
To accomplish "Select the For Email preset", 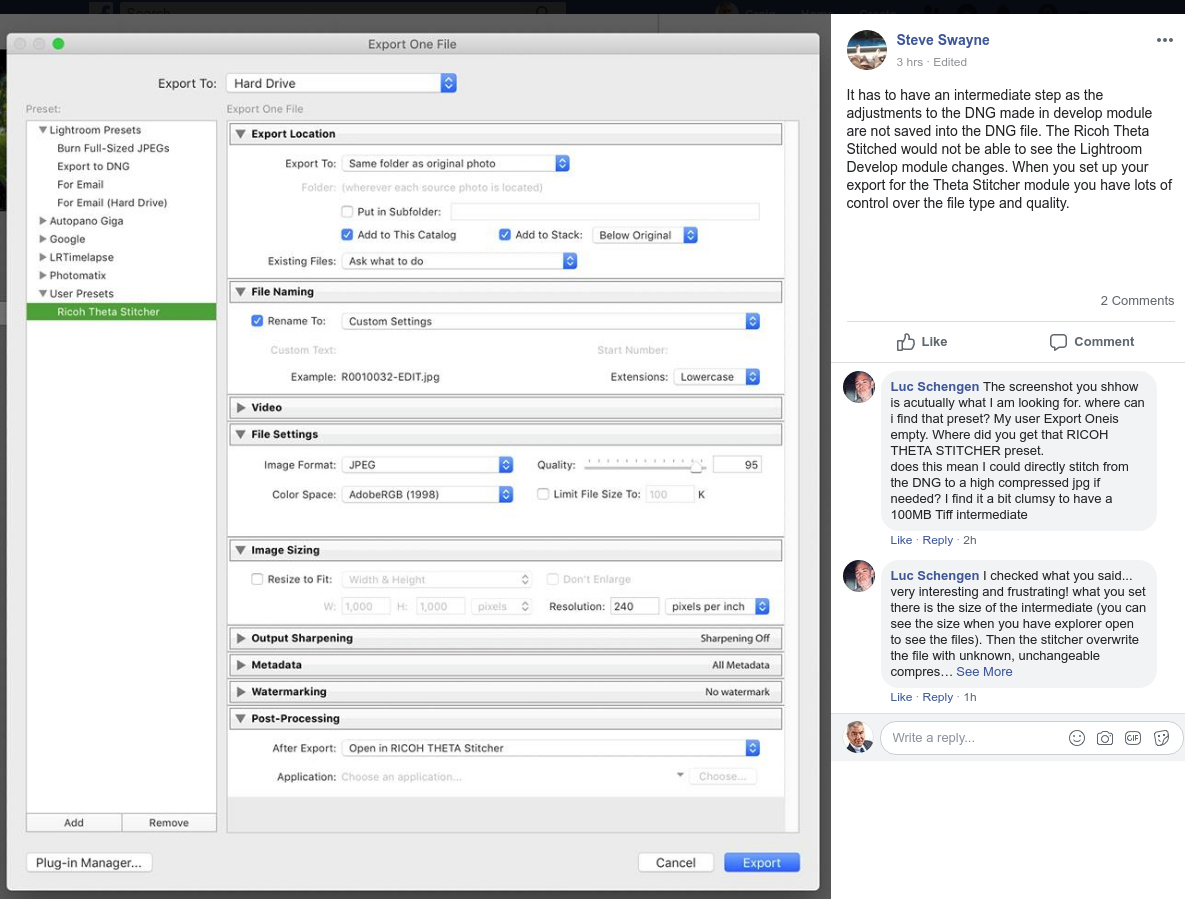I will coord(80,184).
